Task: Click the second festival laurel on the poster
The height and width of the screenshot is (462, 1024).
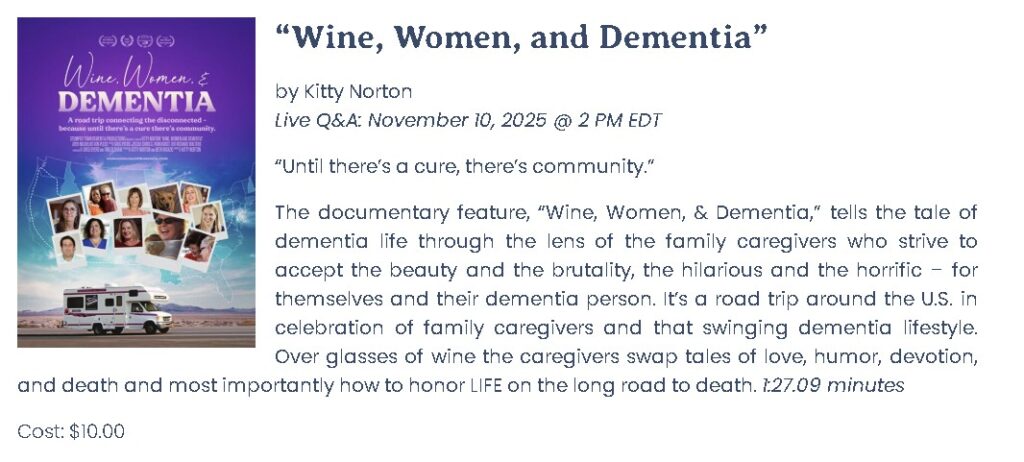Action: (x=127, y=41)
